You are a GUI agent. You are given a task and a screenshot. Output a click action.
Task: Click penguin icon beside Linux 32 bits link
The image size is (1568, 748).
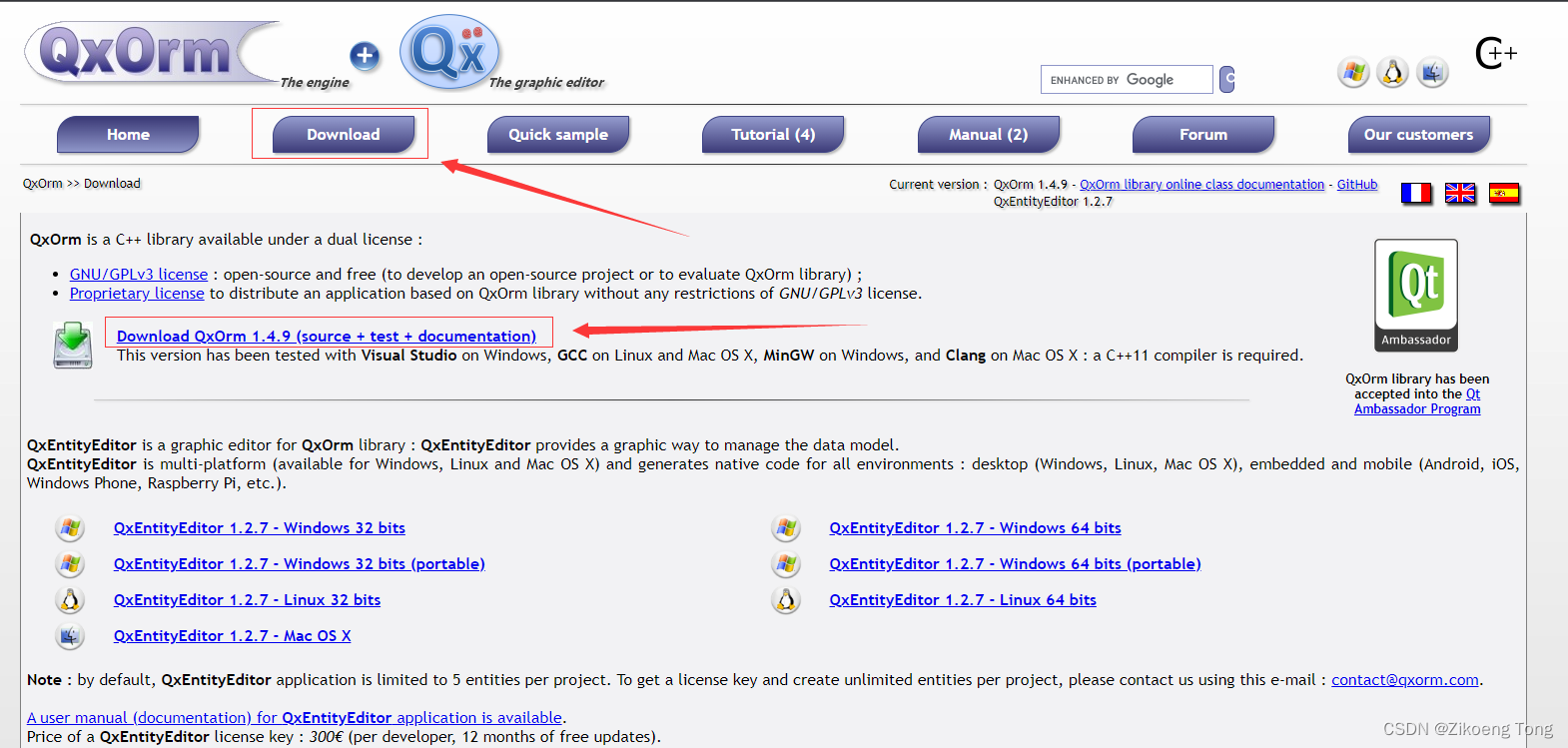click(70, 599)
